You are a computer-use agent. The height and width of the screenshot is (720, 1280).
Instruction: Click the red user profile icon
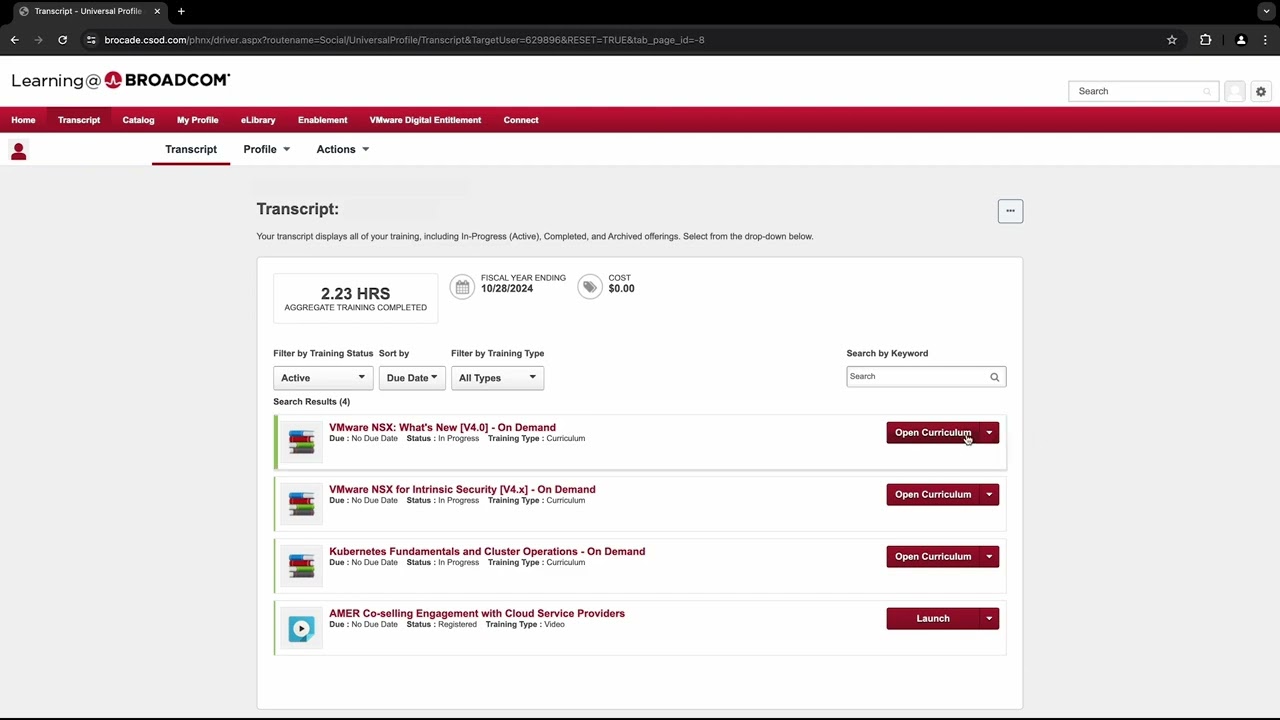point(18,150)
